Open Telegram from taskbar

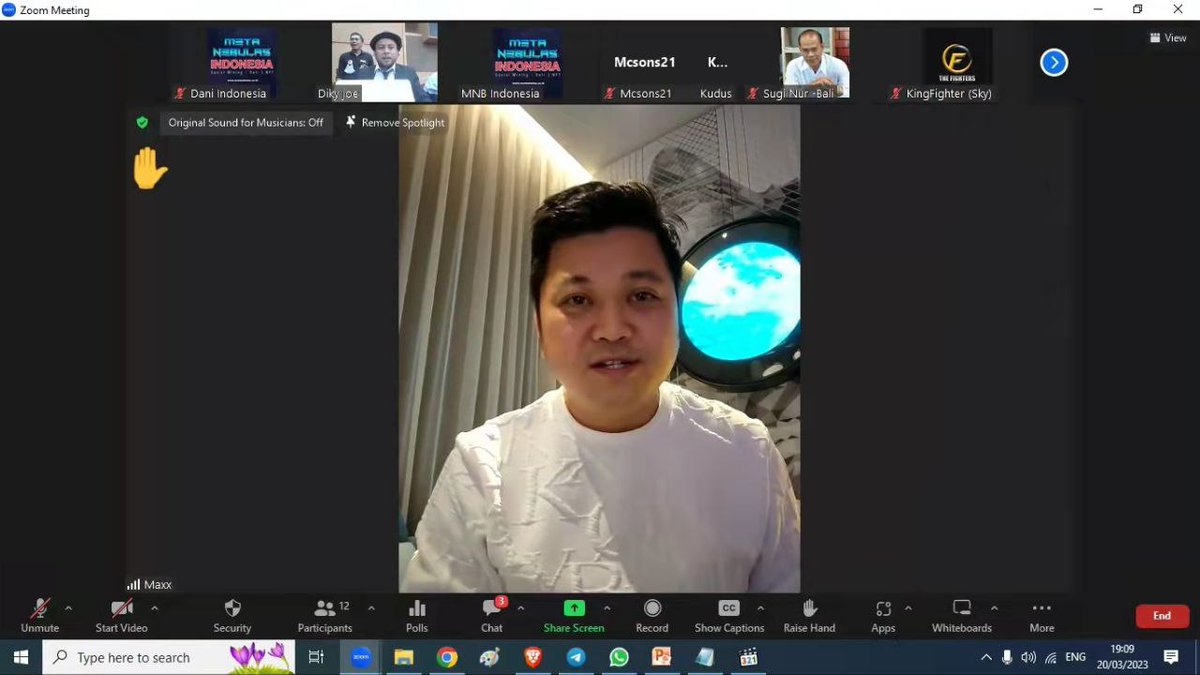576,657
